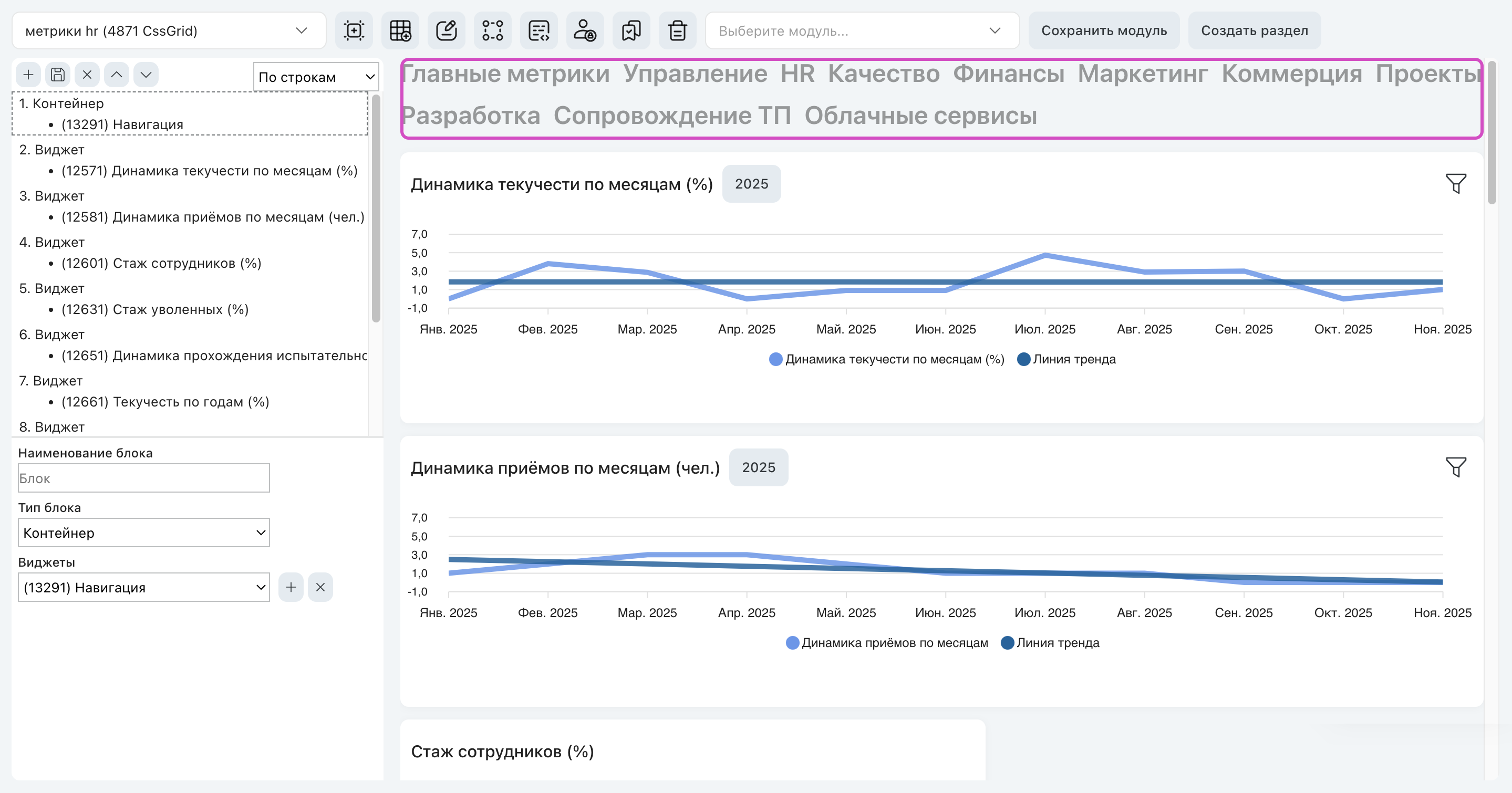Open the Тип блока Контейнер dropdown
1512x793 pixels.
pyautogui.click(x=144, y=533)
